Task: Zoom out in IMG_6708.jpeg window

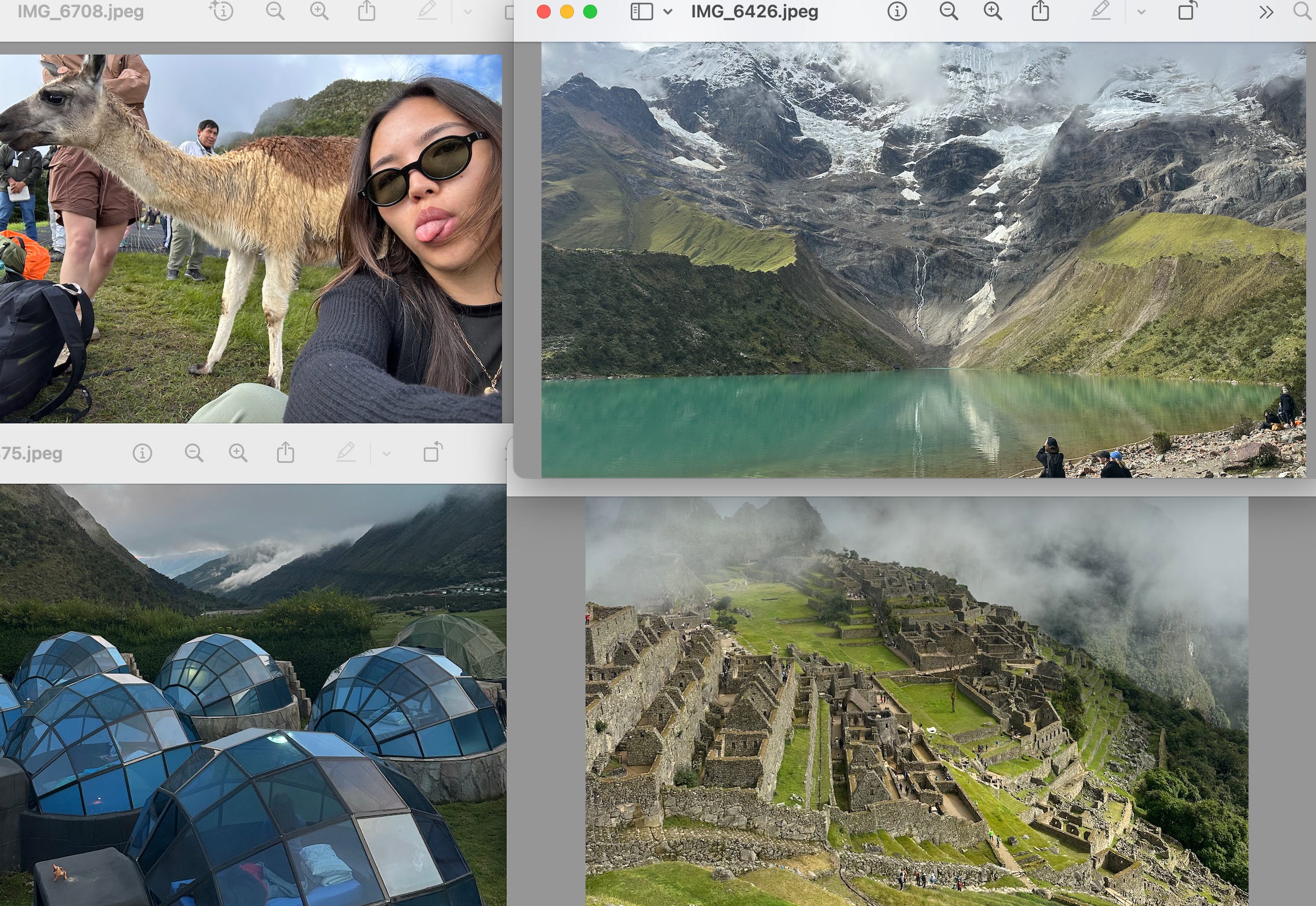Action: pyautogui.click(x=275, y=12)
